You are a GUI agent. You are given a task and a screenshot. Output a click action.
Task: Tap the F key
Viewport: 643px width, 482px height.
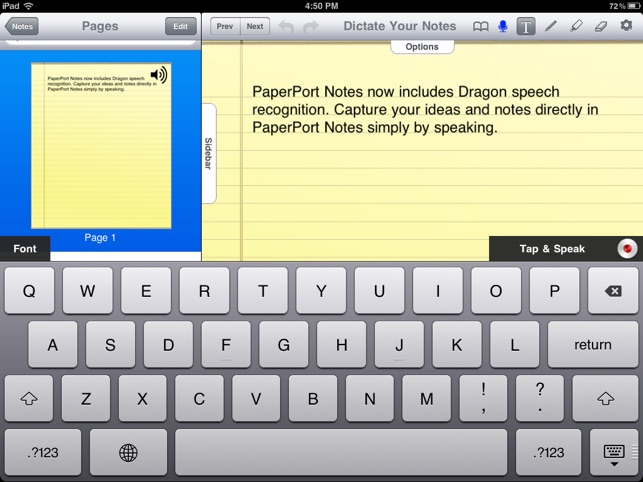point(226,345)
